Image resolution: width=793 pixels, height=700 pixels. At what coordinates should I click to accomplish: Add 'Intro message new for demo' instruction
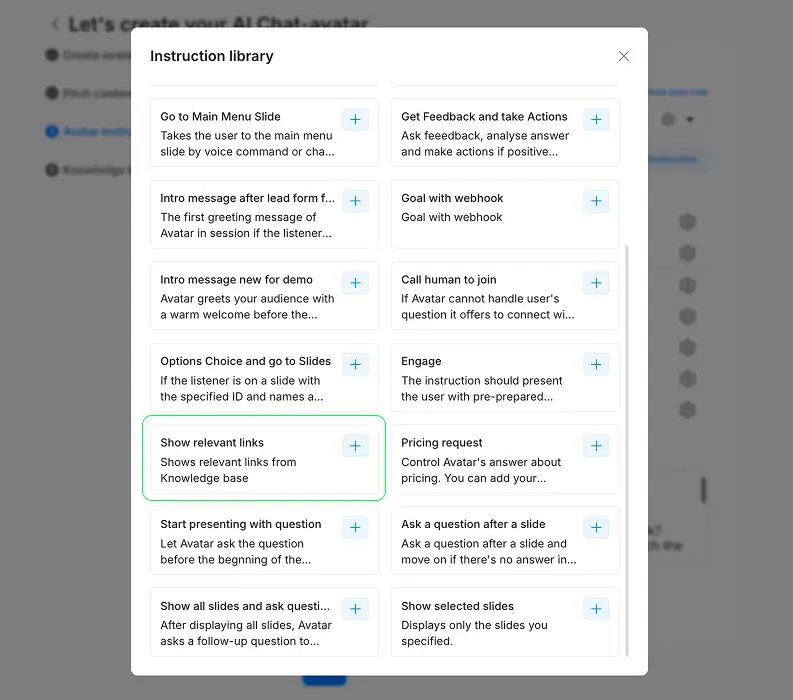click(x=355, y=283)
